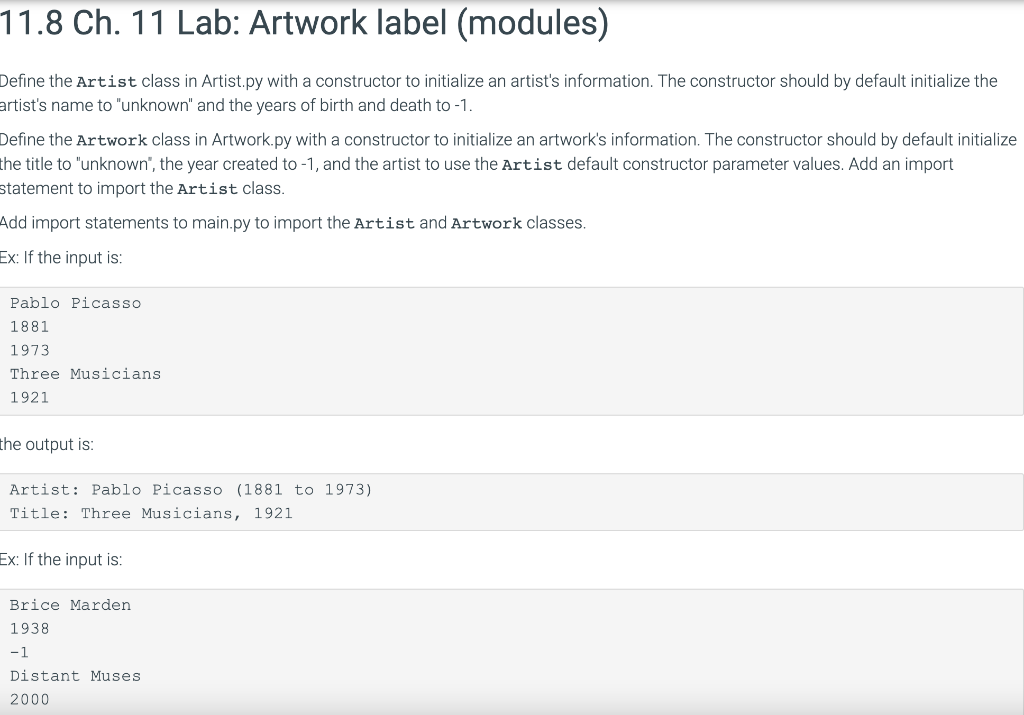Click bold "Artist" in the first paragraph
This screenshot has height=715, width=1024.
click(107, 81)
